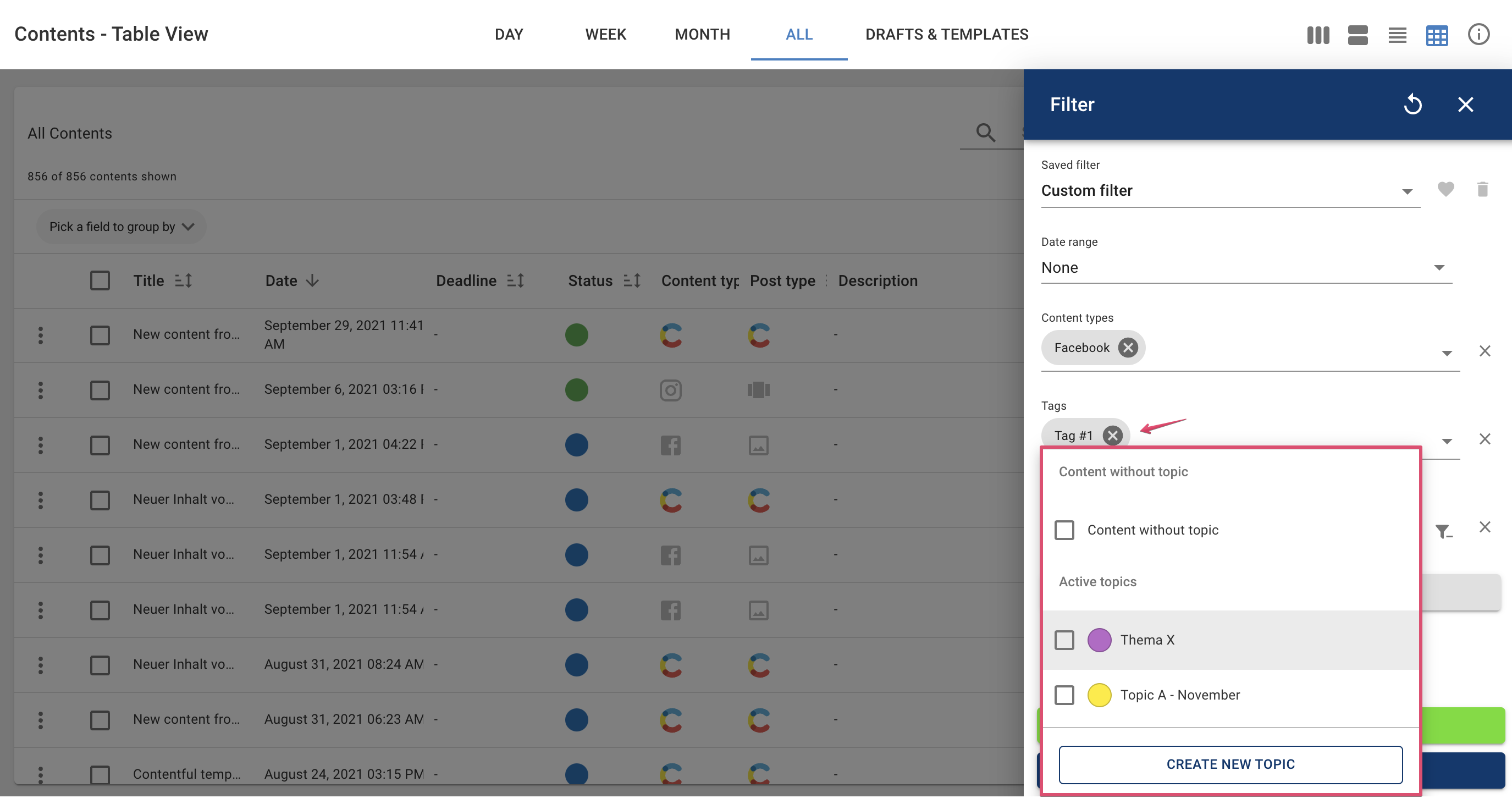Screen dimensions: 1512x798
Task: Click Instagram icon in September 6 row
Action: (670, 390)
